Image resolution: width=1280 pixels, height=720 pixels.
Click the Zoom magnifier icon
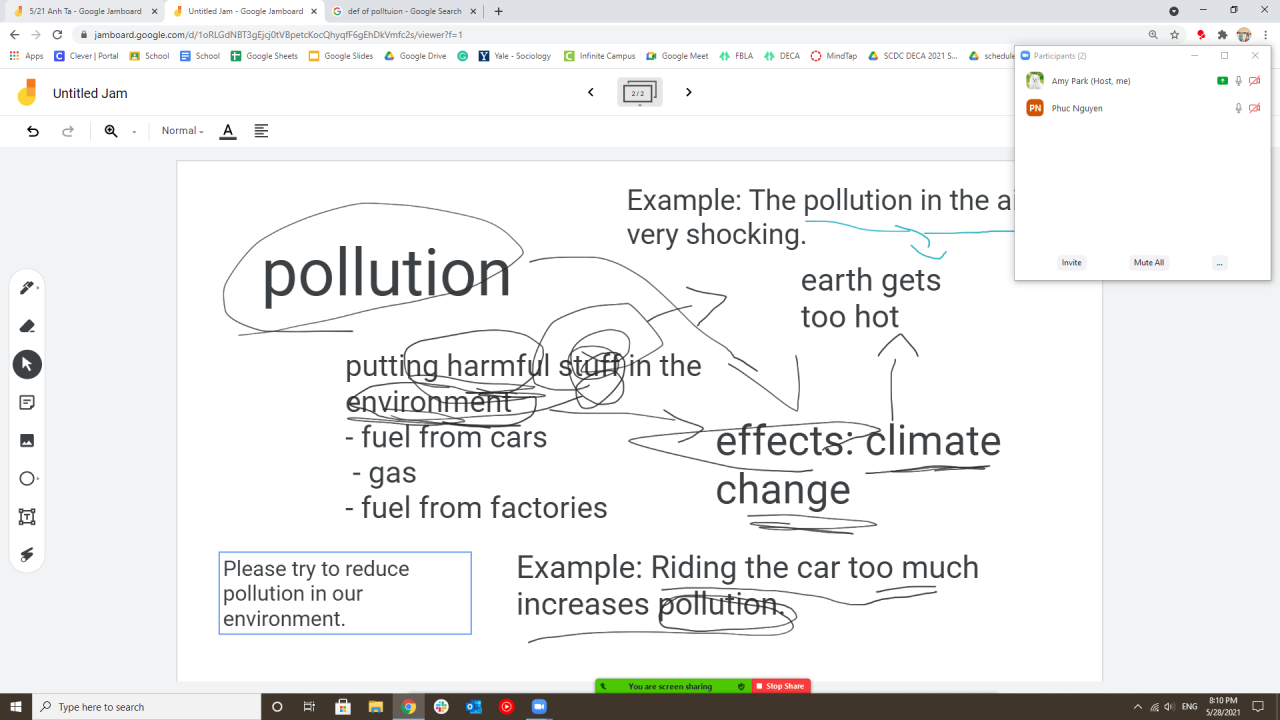(111, 131)
